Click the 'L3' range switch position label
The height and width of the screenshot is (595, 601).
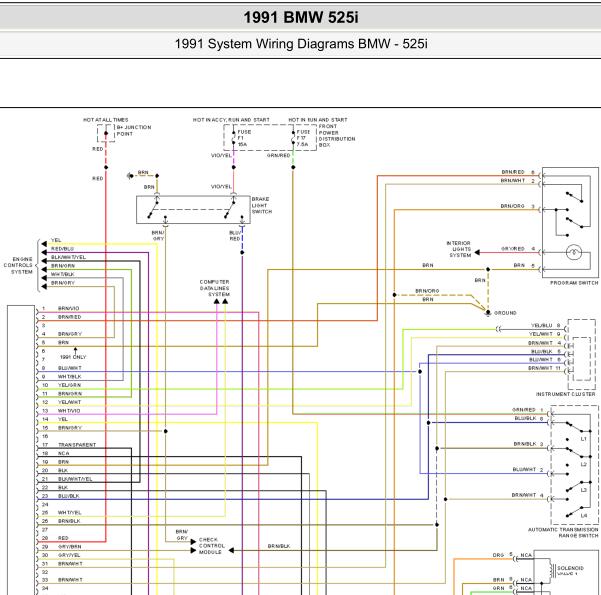coord(584,490)
